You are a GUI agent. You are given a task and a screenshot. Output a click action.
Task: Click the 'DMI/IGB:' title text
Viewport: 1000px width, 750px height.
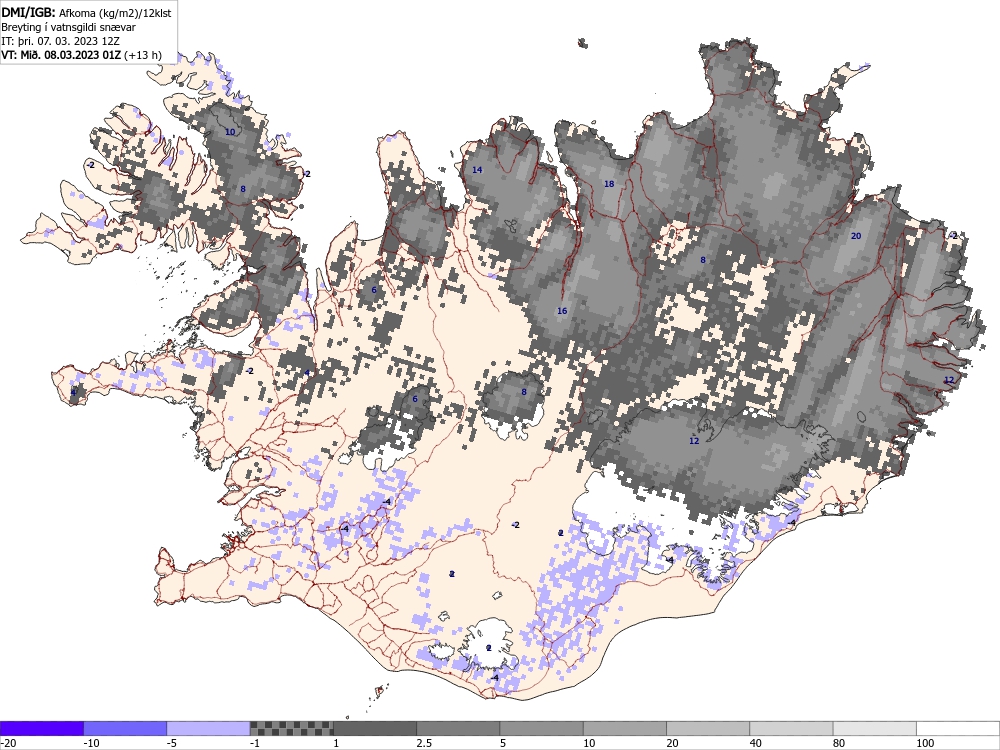29,12
